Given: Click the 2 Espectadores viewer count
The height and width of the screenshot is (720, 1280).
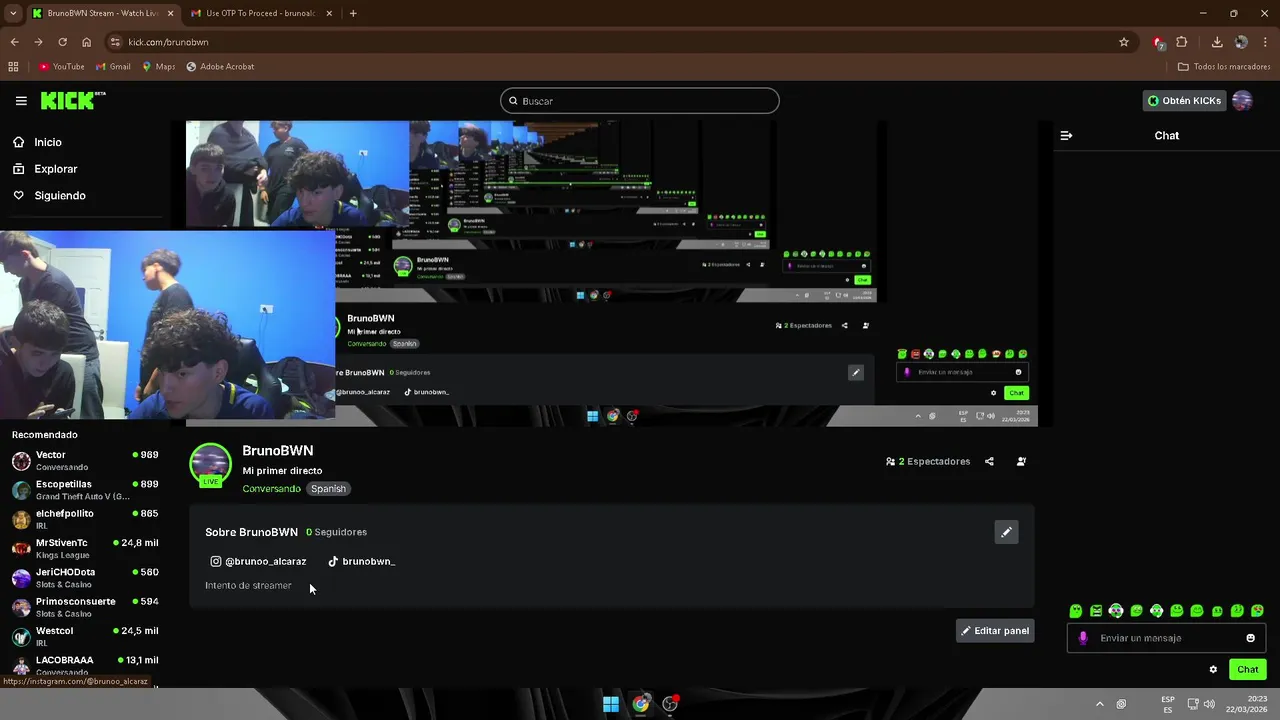Looking at the screenshot, I should (x=928, y=462).
